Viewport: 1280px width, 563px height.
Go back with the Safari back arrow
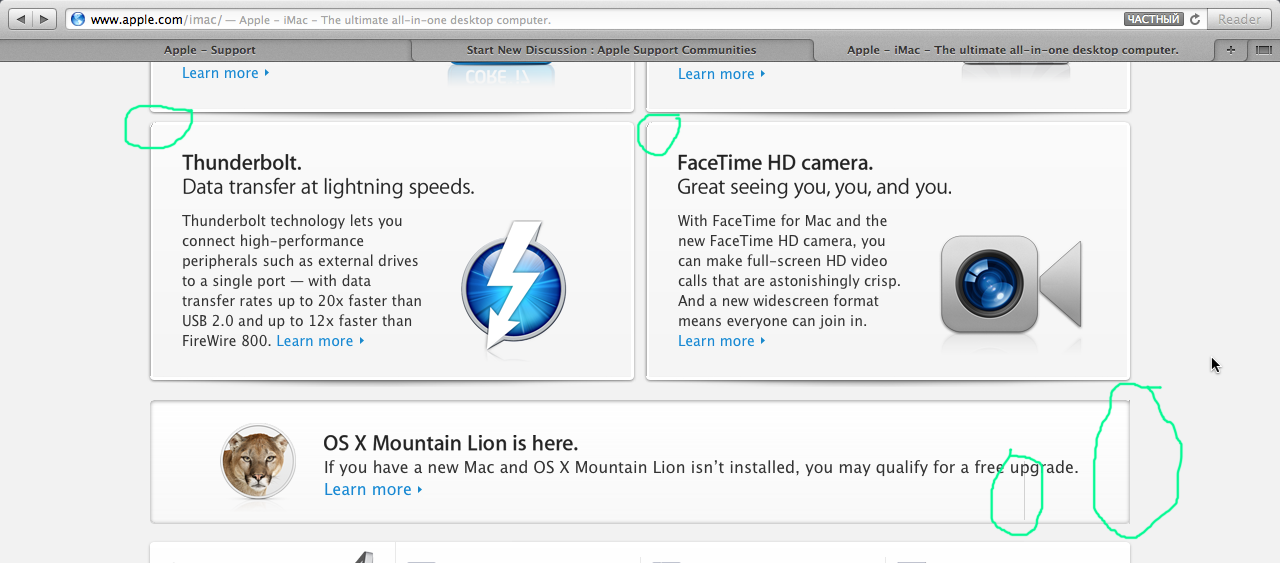20,19
